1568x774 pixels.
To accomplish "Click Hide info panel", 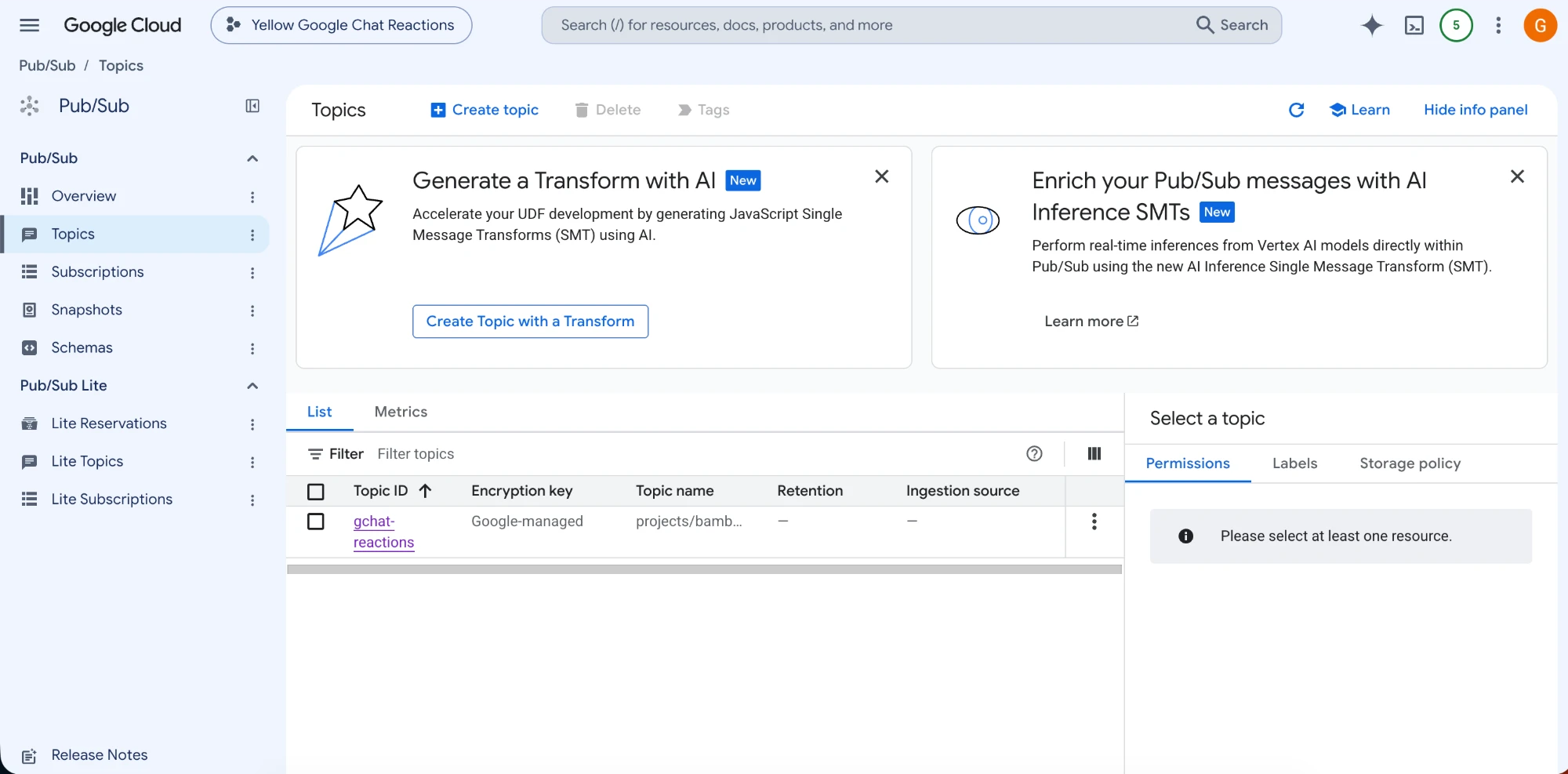I will [1475, 110].
